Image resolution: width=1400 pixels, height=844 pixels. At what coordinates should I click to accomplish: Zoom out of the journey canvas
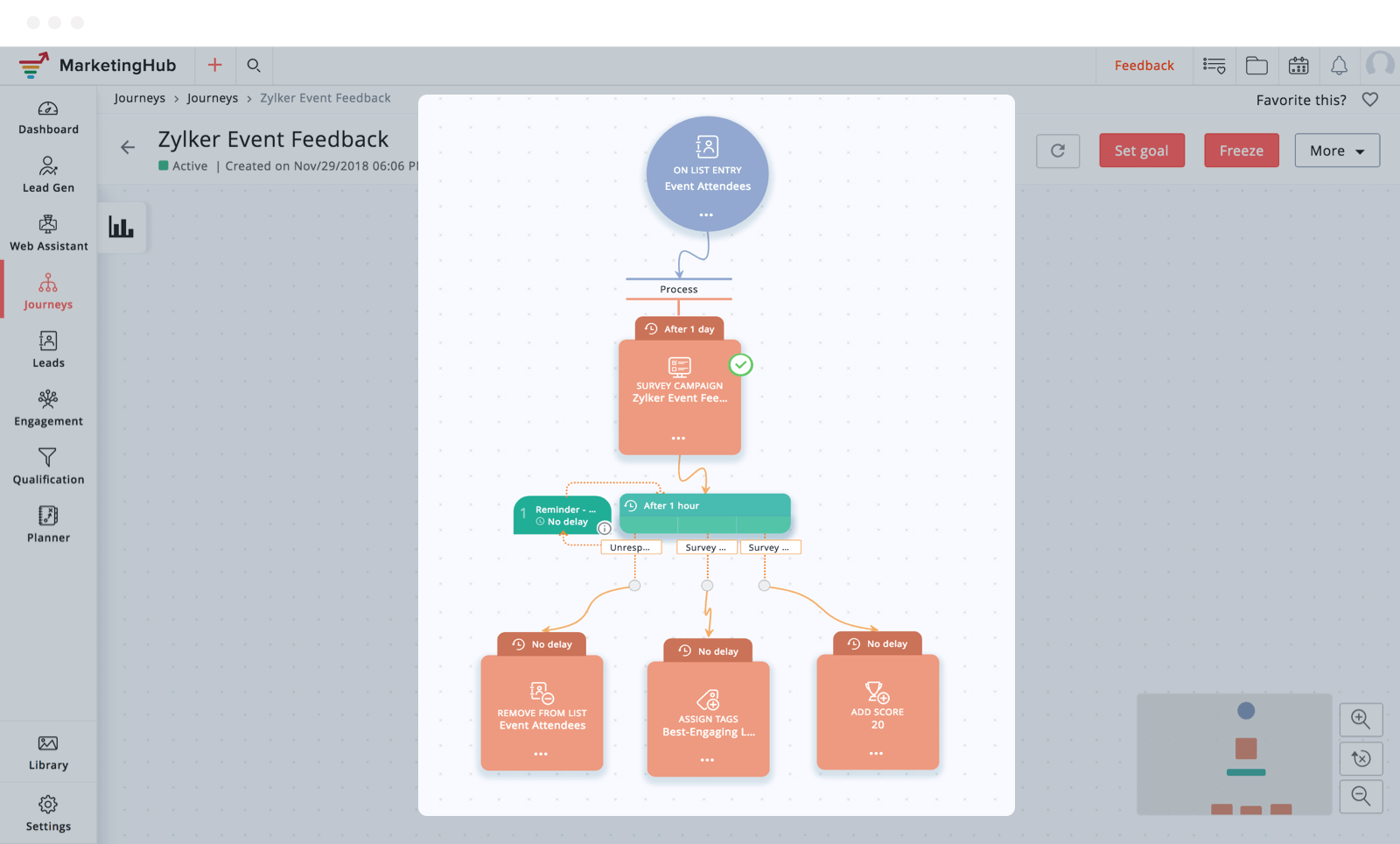coord(1361,796)
